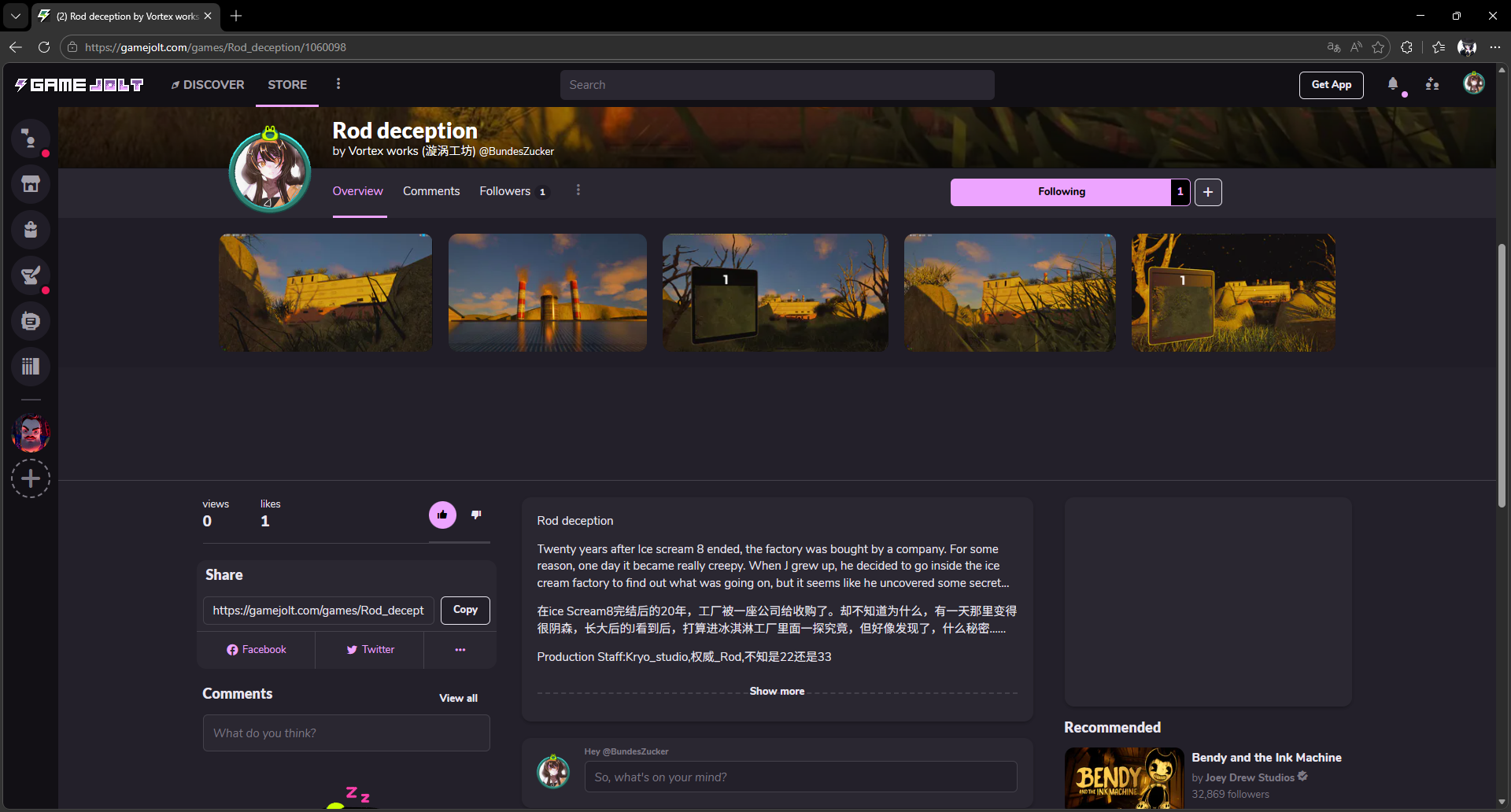
Task: Open the fourth screenshot thumbnail
Action: pyautogui.click(x=1010, y=293)
